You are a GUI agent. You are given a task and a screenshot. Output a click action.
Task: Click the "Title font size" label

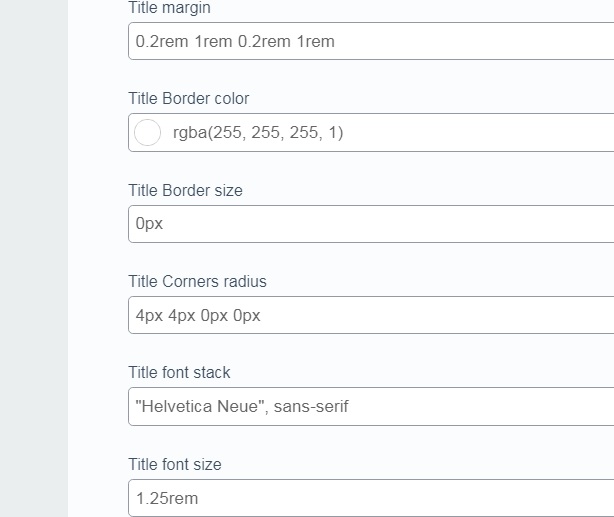[x=175, y=464]
